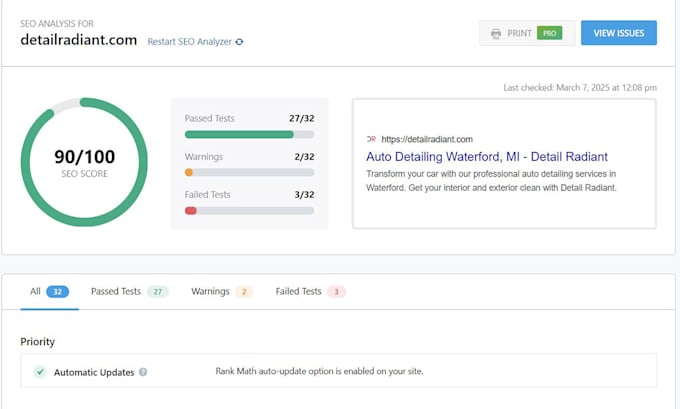This screenshot has height=409, width=680.
Task: Switch to the Failed Tests tab
Action: [x=310, y=291]
